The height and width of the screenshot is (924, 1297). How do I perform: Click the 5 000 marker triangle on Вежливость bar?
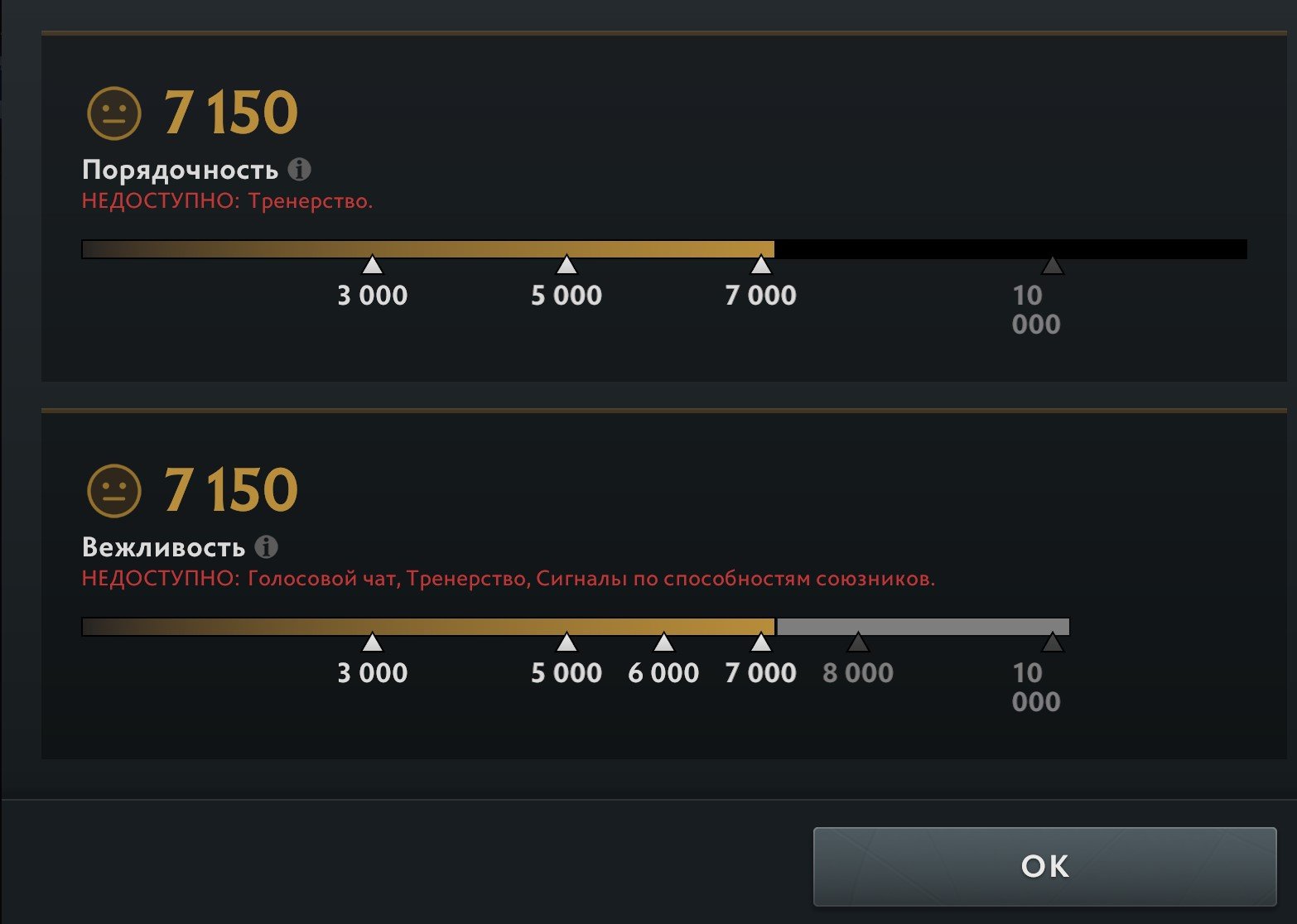[567, 642]
